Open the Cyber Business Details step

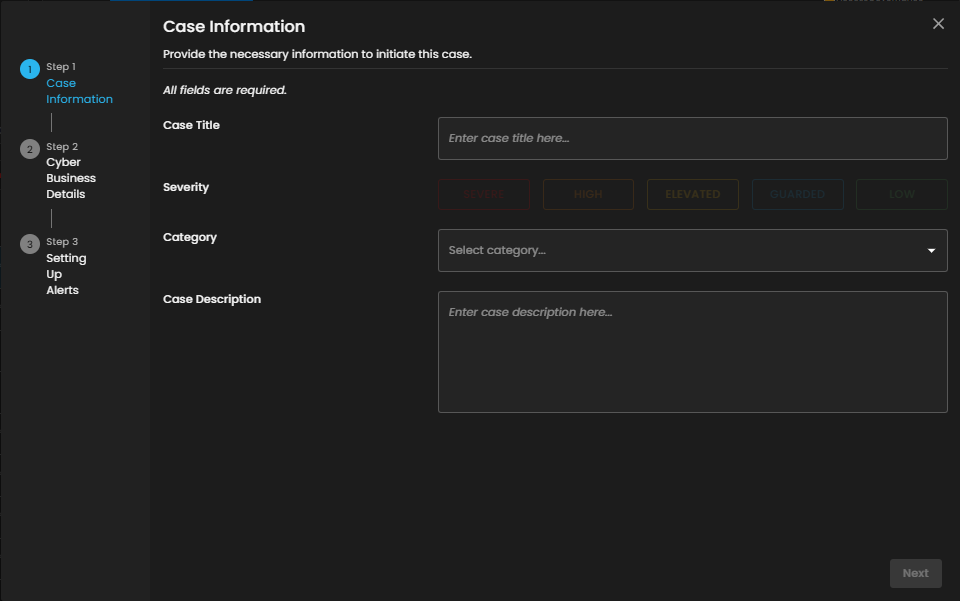[71, 178]
